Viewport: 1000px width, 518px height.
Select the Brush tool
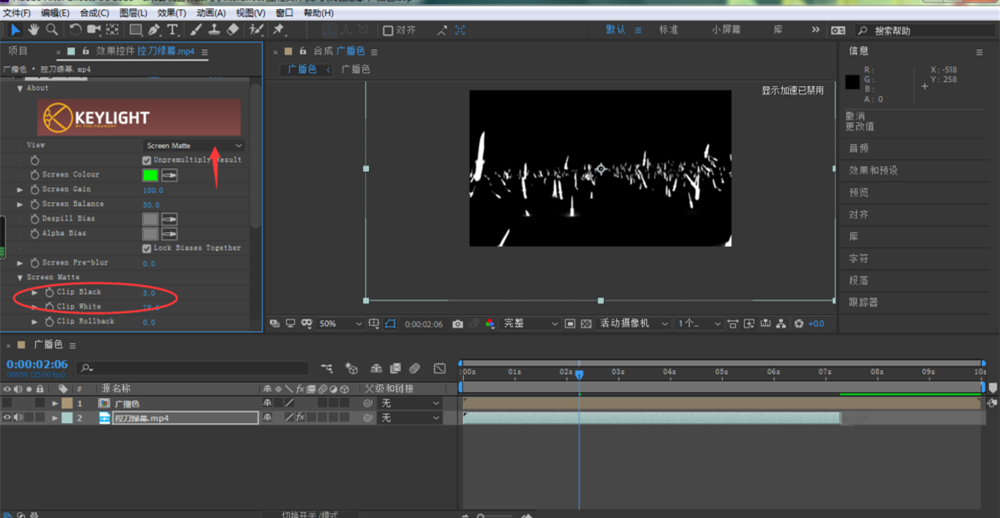[x=195, y=30]
